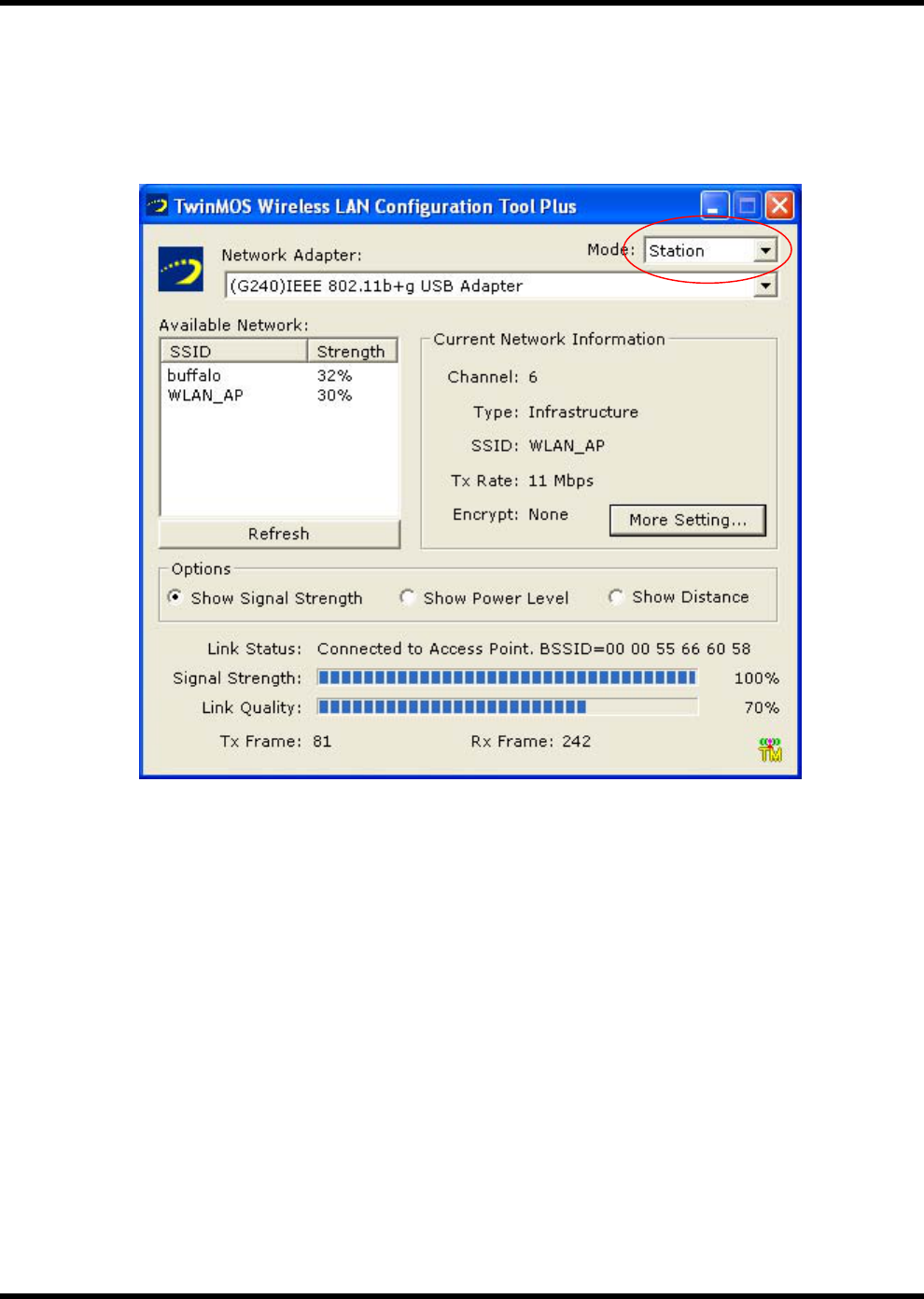Click the Tx Rate value 11 Mbps
This screenshot has width=924, height=1299.
click(x=561, y=481)
